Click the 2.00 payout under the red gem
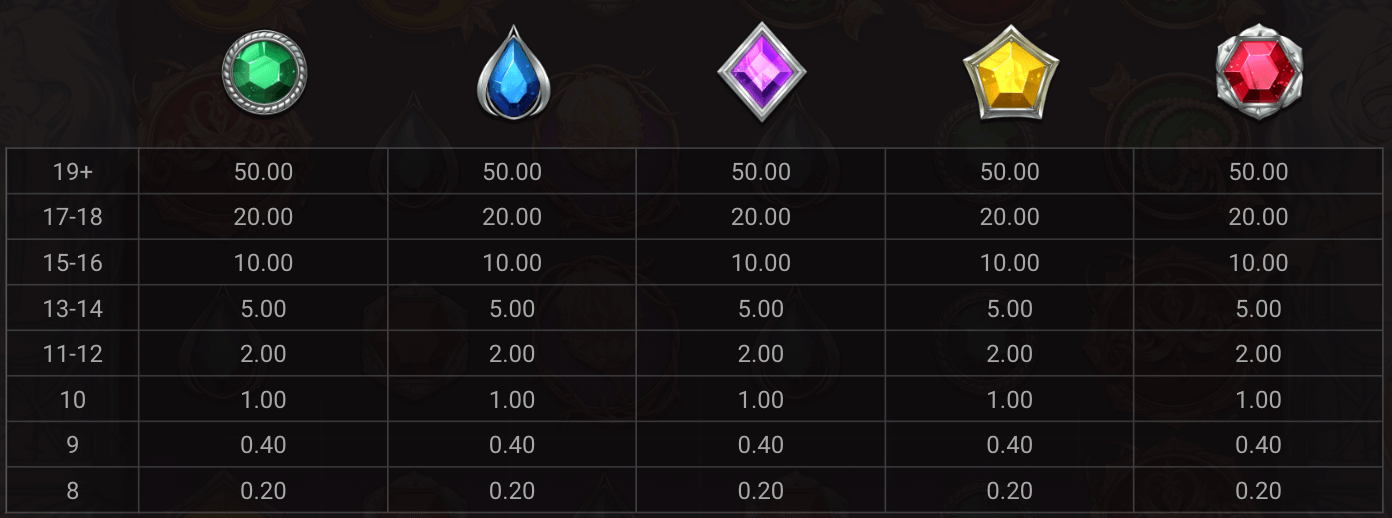Viewport: 1392px width, 518px height. [x=1258, y=354]
